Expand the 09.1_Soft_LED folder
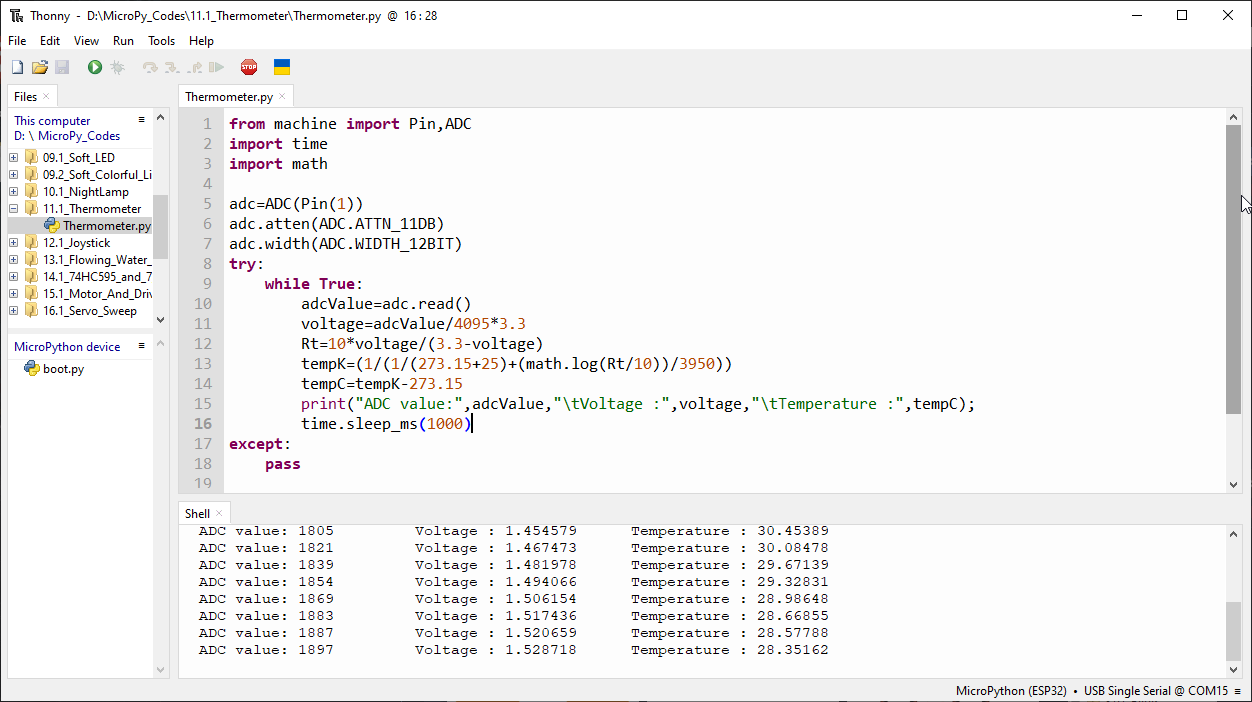Image resolution: width=1252 pixels, height=702 pixels. point(14,157)
